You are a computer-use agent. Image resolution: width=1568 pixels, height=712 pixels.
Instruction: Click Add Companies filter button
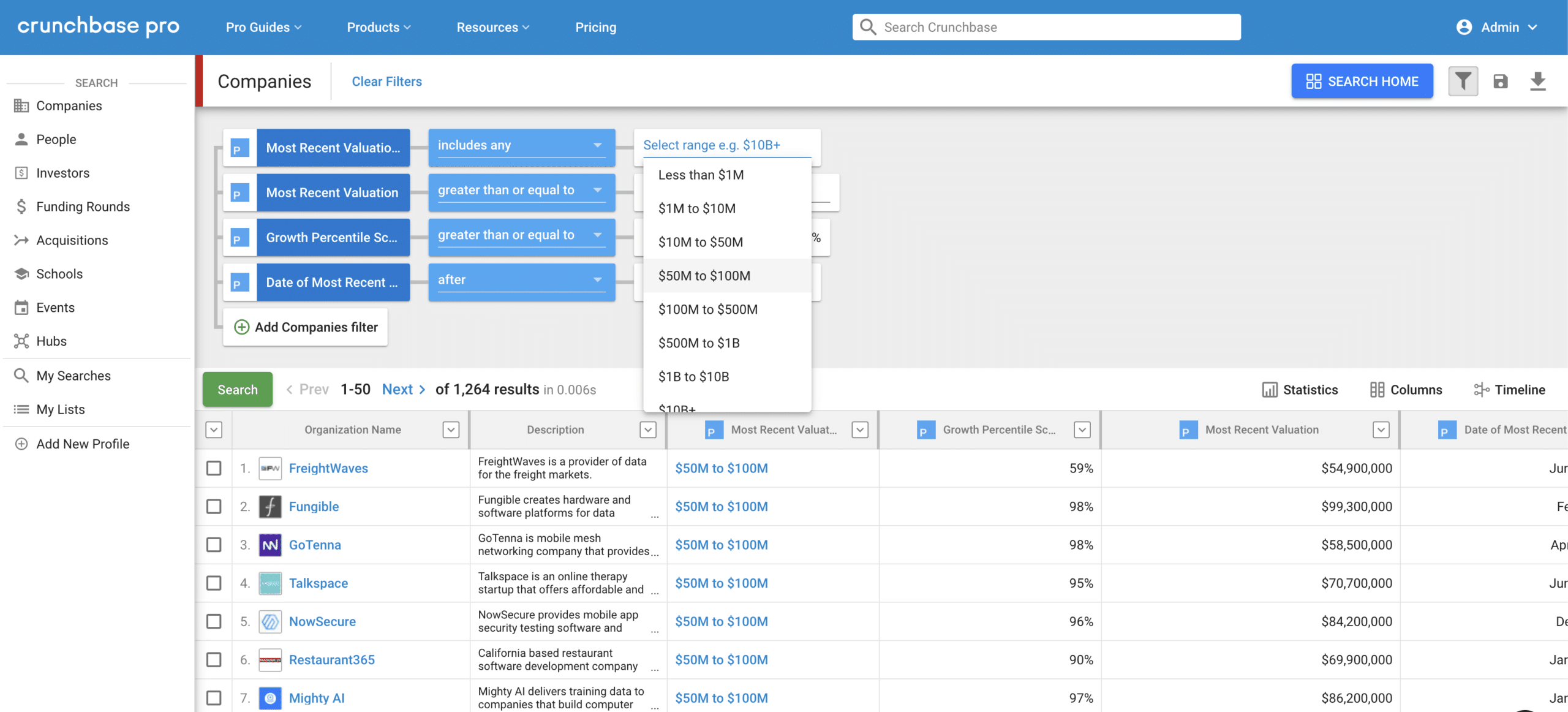point(306,327)
